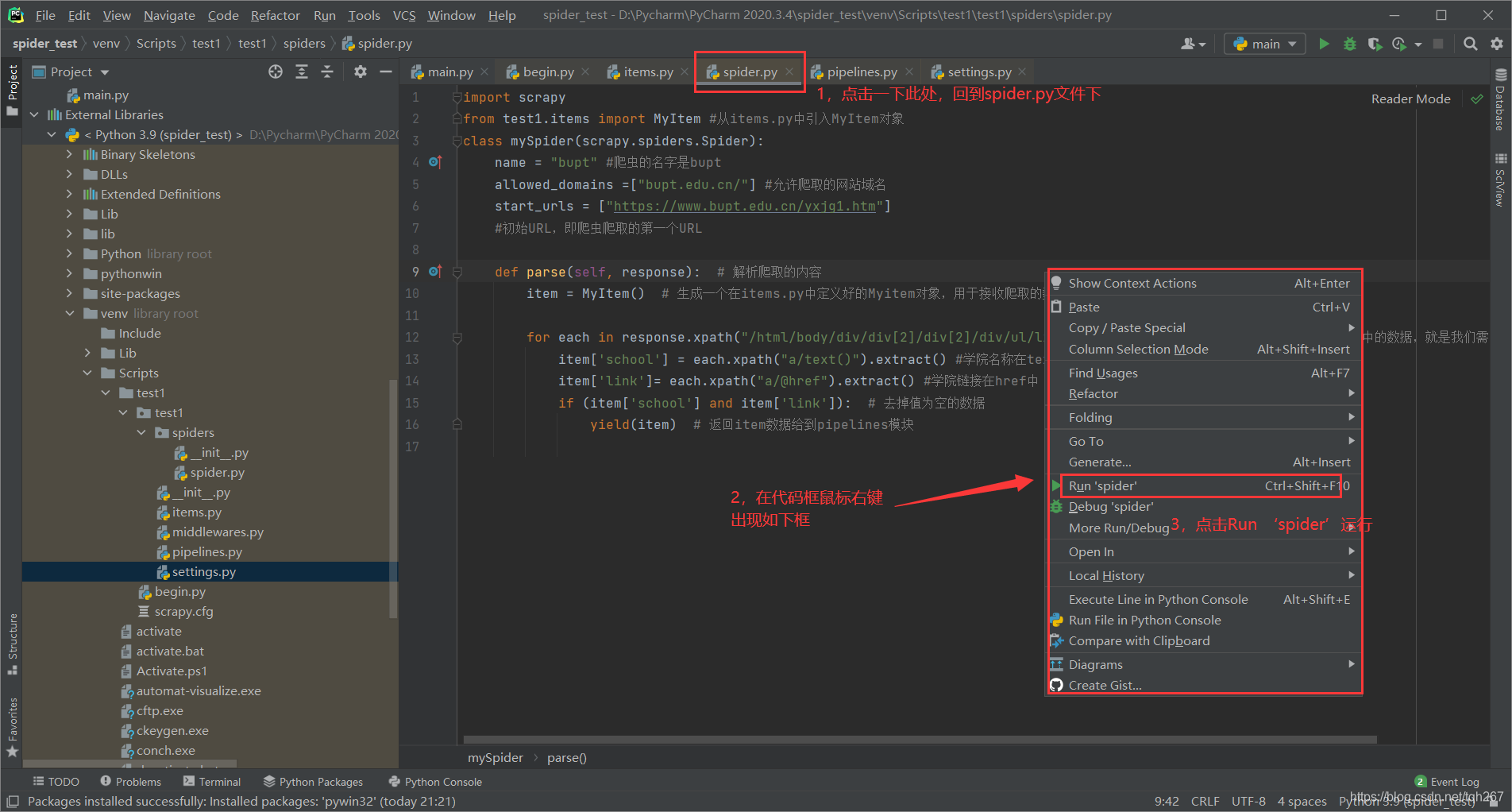Open the Database tool window
The width and height of the screenshot is (1512, 812).
coord(1500,100)
